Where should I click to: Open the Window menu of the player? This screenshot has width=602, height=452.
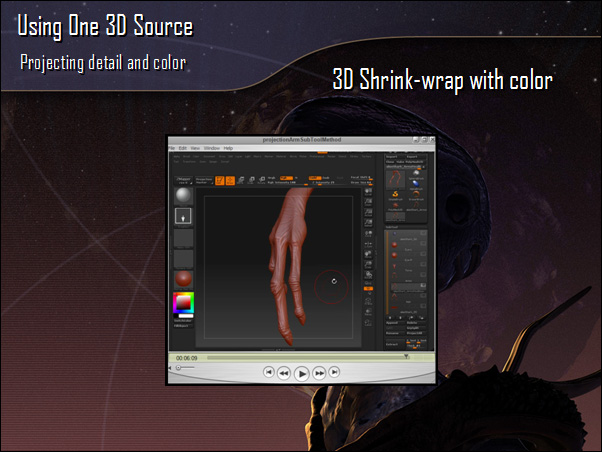[212, 148]
